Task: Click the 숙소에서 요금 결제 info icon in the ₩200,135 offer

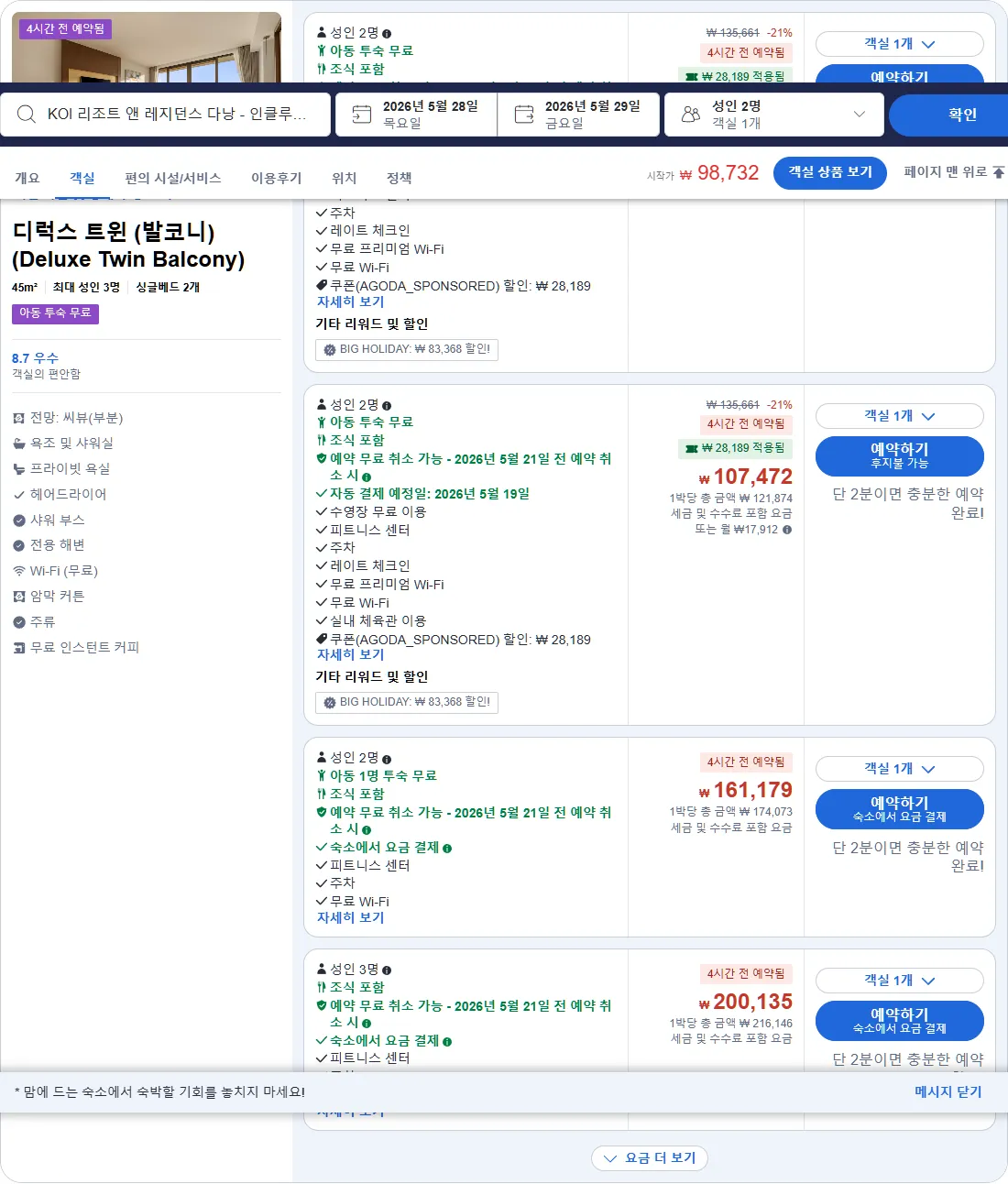Action: click(447, 1041)
